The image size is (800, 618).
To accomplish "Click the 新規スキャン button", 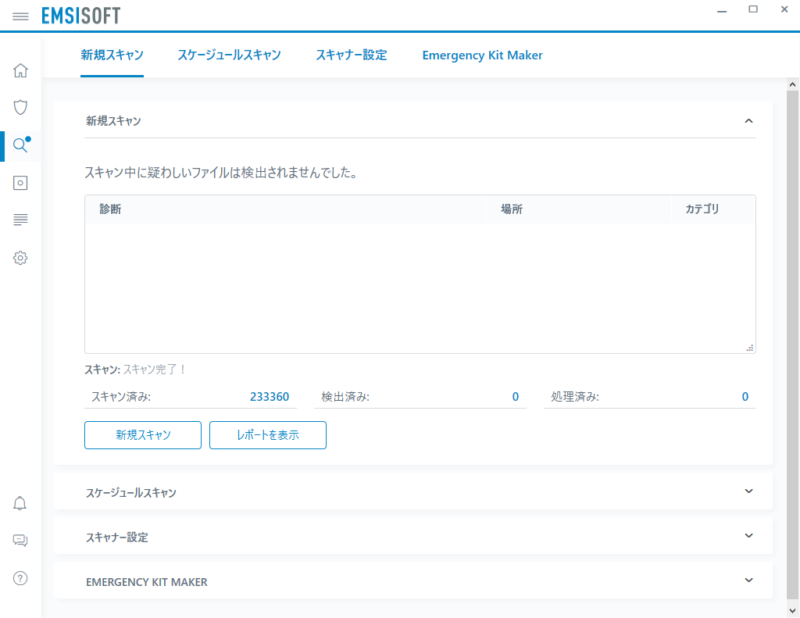I will (143, 435).
